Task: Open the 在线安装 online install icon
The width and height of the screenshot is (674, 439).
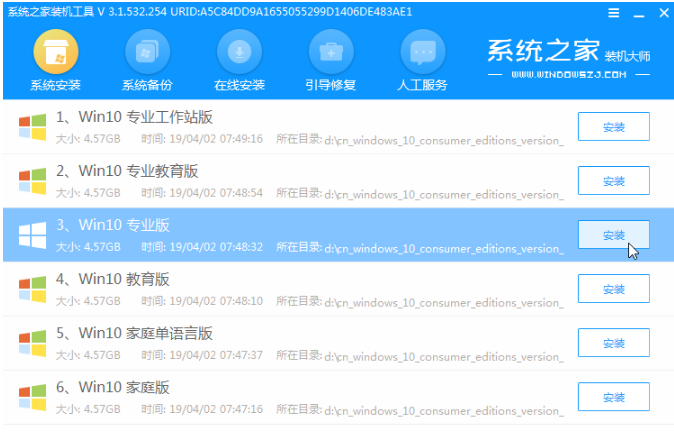Action: pos(239,52)
